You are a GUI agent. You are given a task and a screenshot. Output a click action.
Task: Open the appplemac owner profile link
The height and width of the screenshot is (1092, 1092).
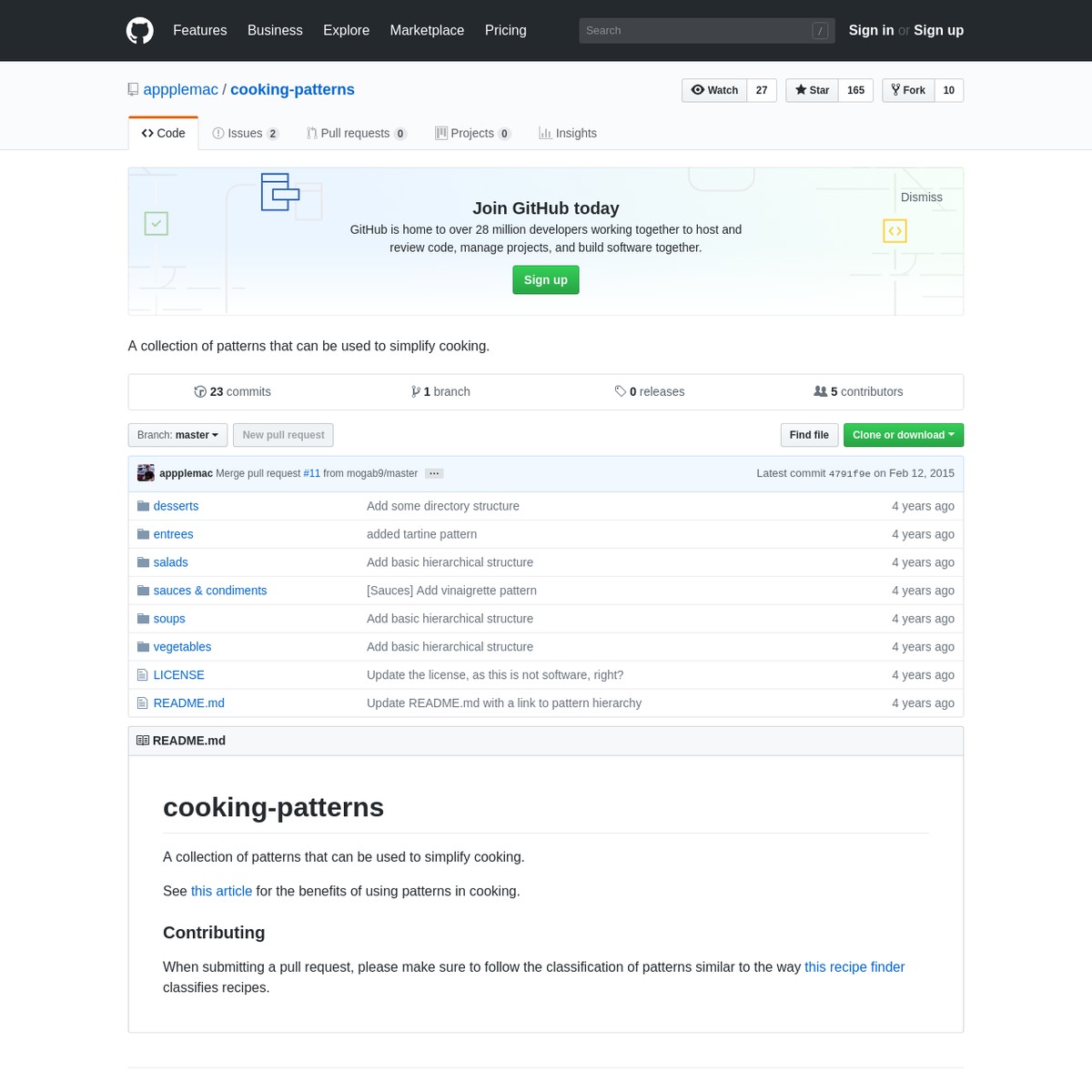coord(181,89)
